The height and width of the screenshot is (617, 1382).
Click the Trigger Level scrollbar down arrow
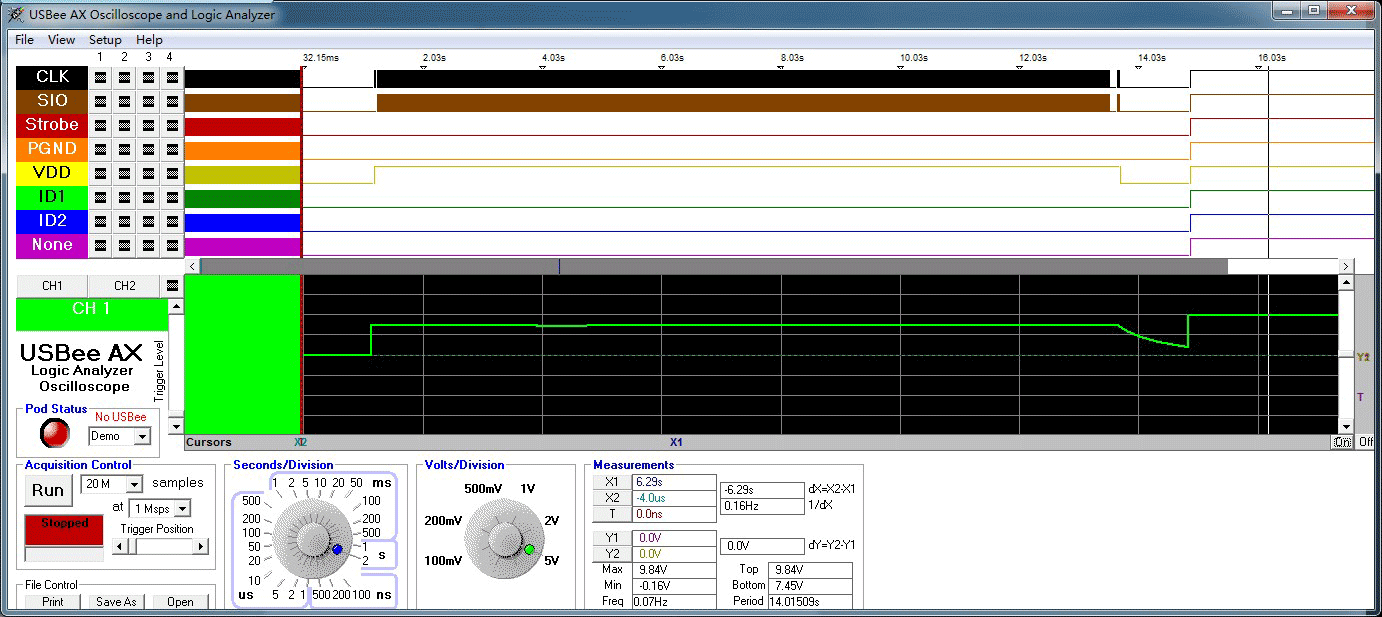176,425
